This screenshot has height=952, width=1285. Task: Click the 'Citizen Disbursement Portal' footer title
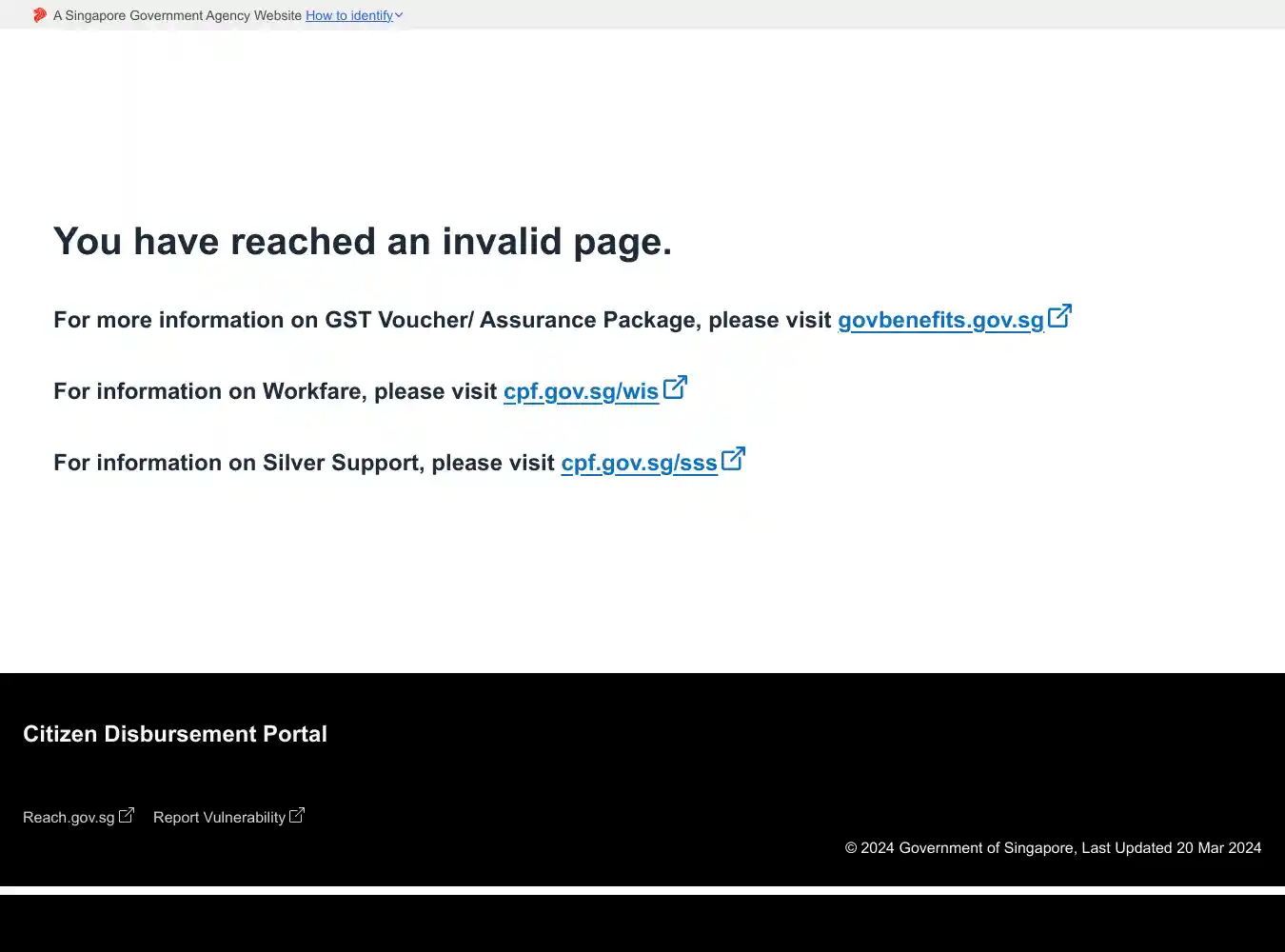coord(175,734)
